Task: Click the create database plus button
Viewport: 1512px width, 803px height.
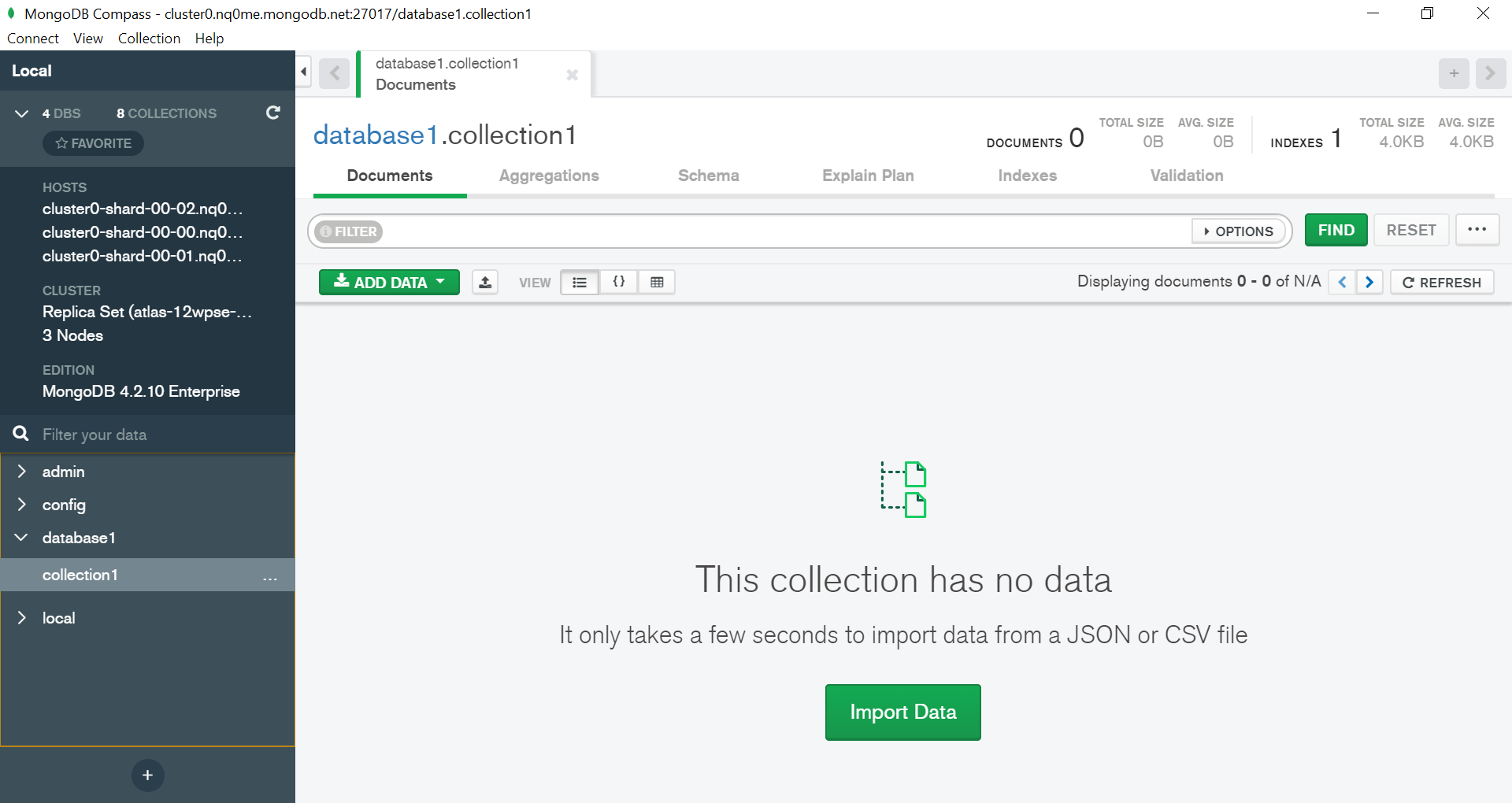Action: click(147, 775)
